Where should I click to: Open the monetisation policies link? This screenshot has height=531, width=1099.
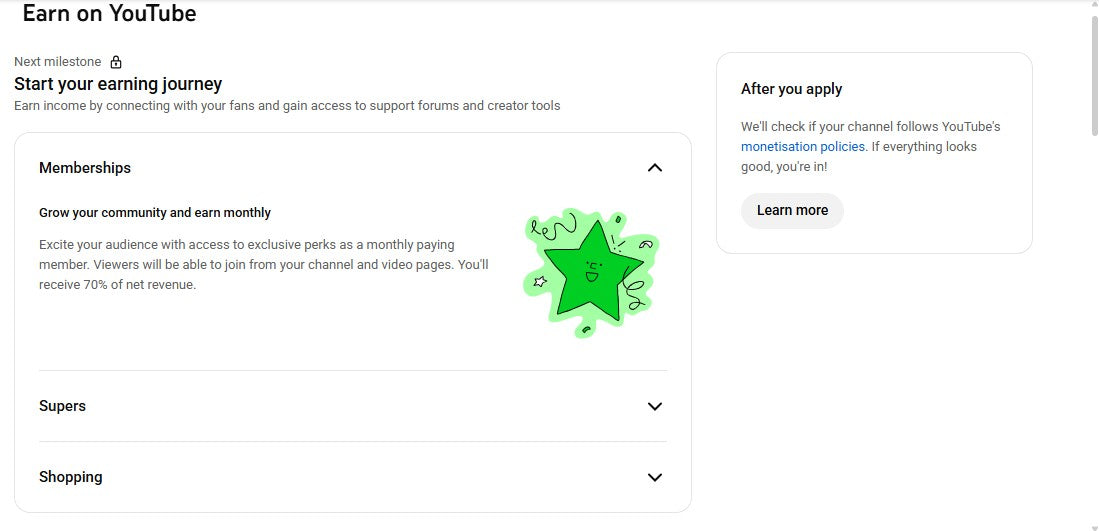click(802, 146)
